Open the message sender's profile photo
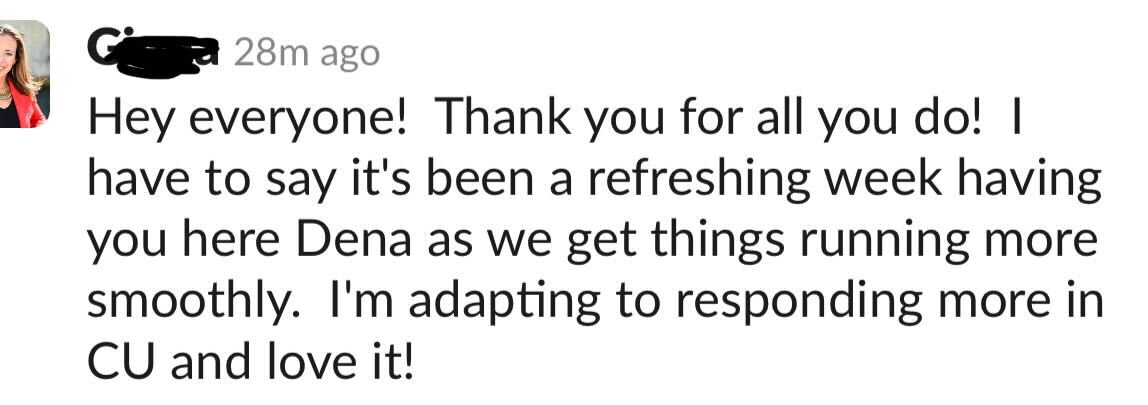 (24, 75)
